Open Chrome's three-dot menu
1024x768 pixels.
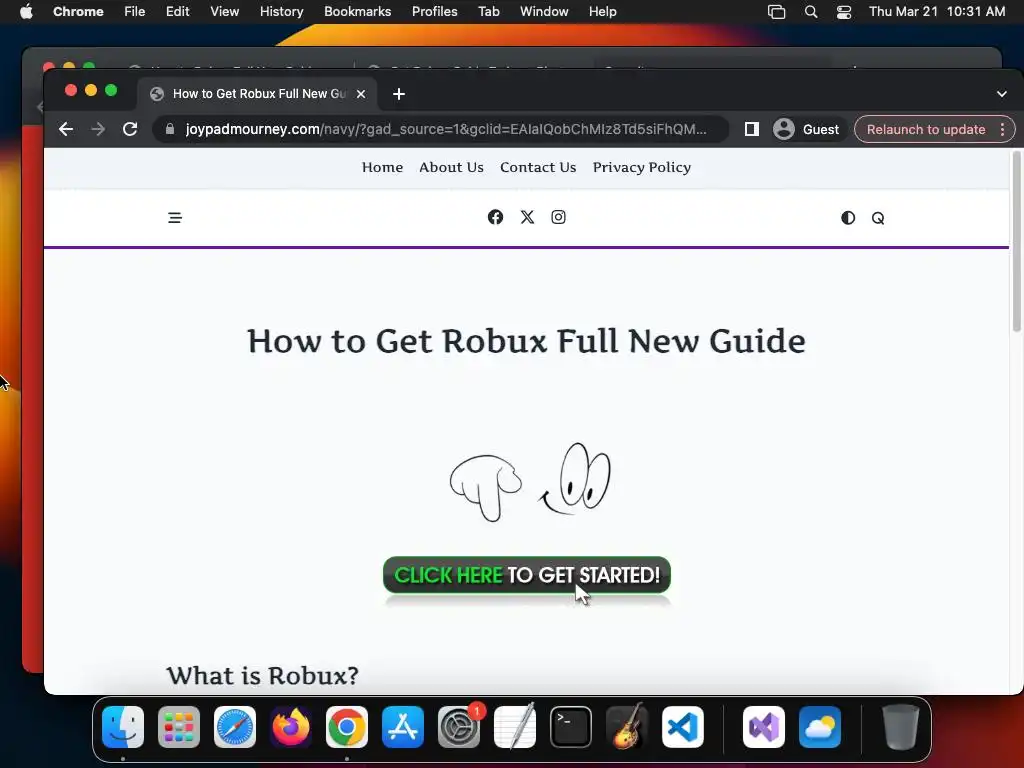tap(1002, 129)
